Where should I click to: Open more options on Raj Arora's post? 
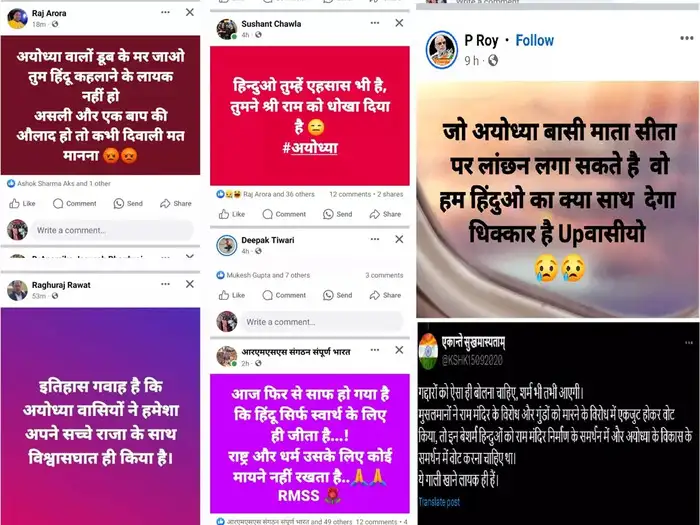pyautogui.click(x=165, y=12)
